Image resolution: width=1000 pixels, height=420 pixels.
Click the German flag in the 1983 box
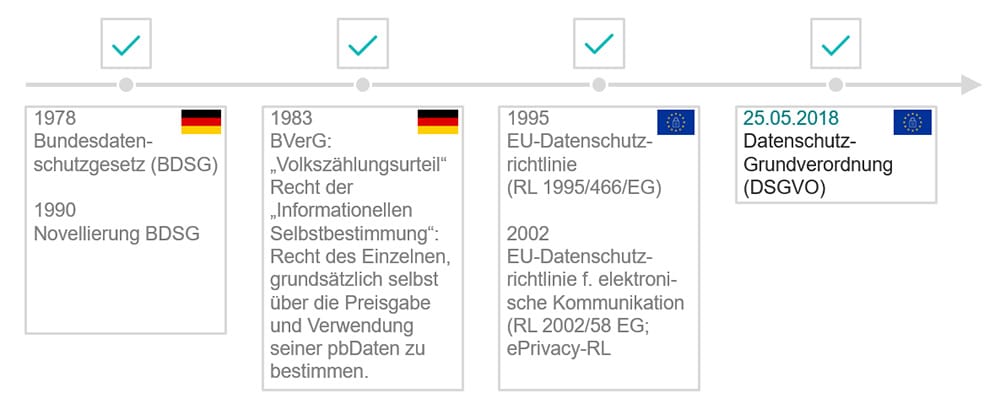coord(438,122)
